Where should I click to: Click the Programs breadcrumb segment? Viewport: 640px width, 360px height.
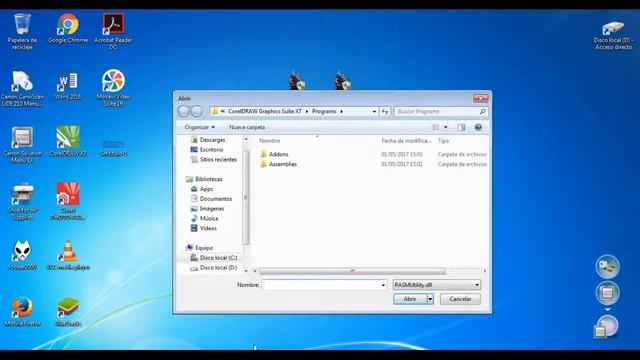tap(324, 111)
